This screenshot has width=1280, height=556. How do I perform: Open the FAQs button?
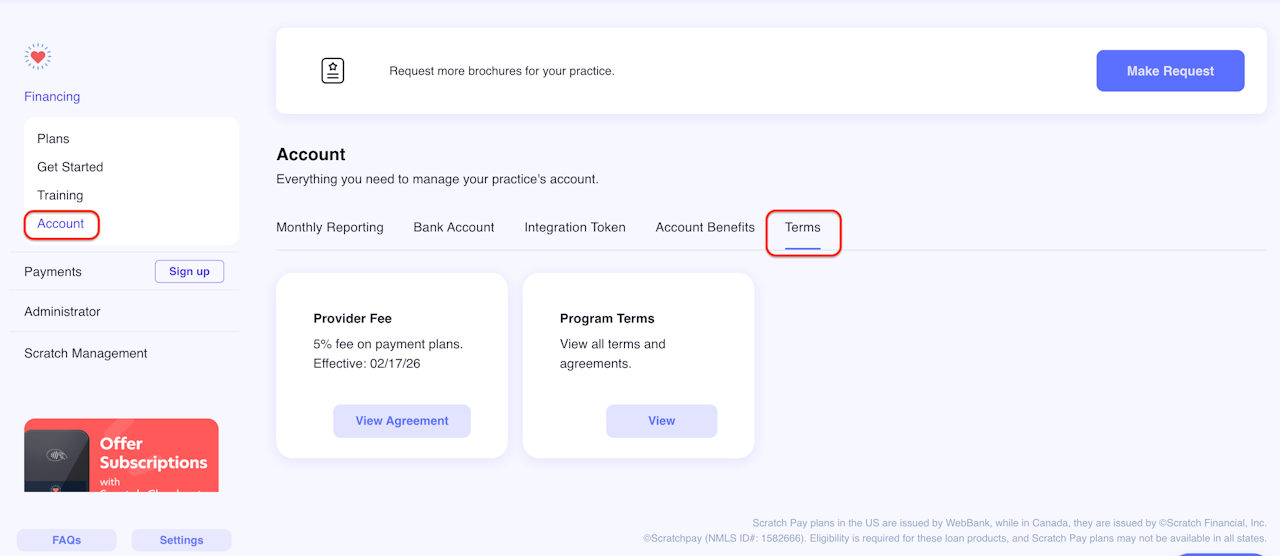(x=67, y=540)
